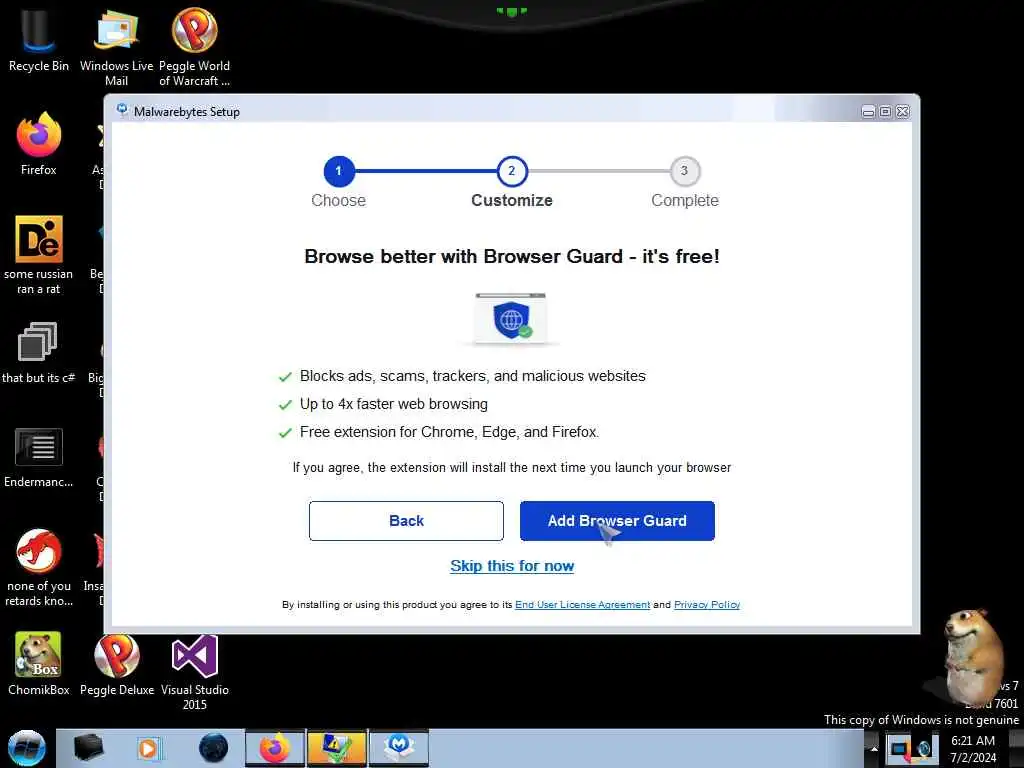Select the 'that but its c#' desktop icon

coord(39,353)
